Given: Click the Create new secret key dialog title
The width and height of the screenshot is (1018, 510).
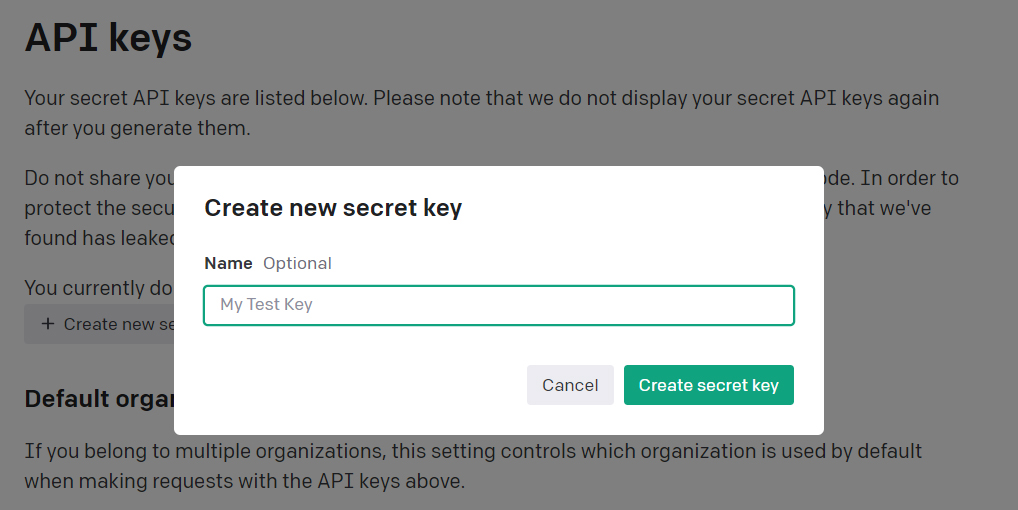Looking at the screenshot, I should pos(333,208).
